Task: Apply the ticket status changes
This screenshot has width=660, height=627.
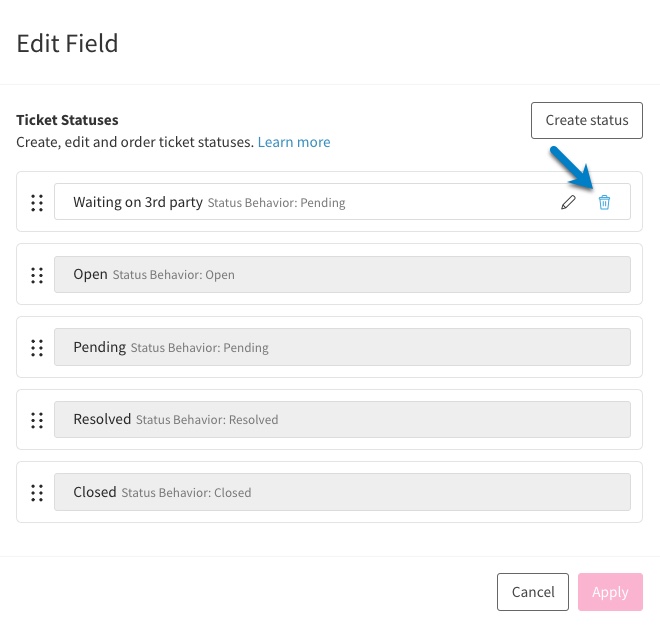Action: pos(610,592)
